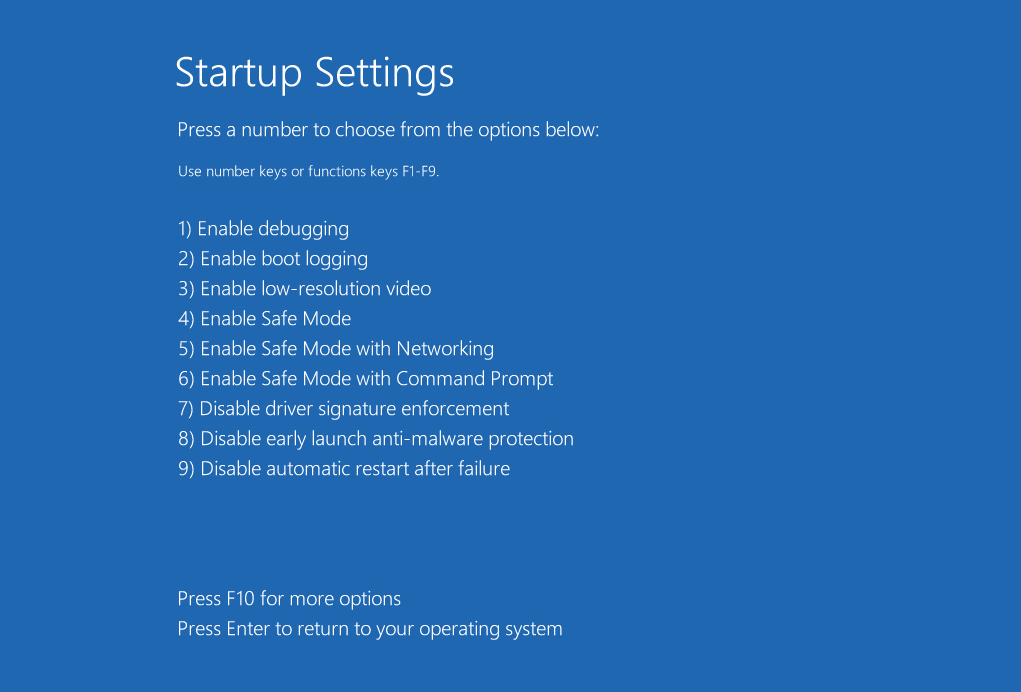Click the F10 for more options line
The height and width of the screenshot is (692, 1021).
(289, 599)
